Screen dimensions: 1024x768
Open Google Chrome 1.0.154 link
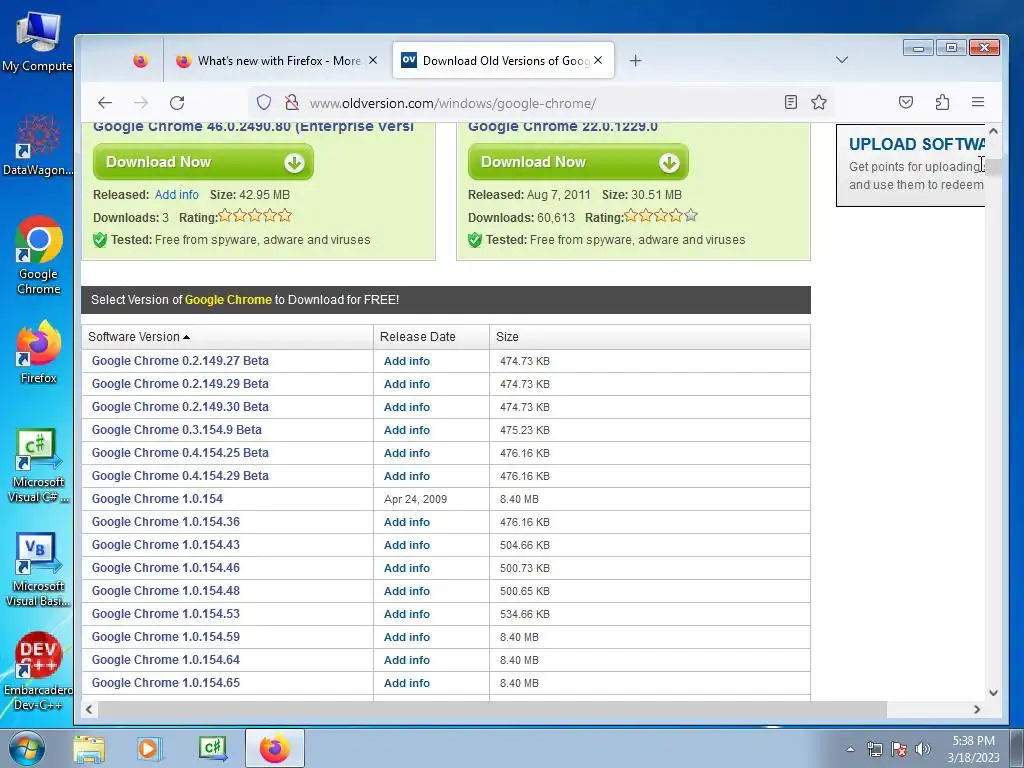[x=157, y=499]
